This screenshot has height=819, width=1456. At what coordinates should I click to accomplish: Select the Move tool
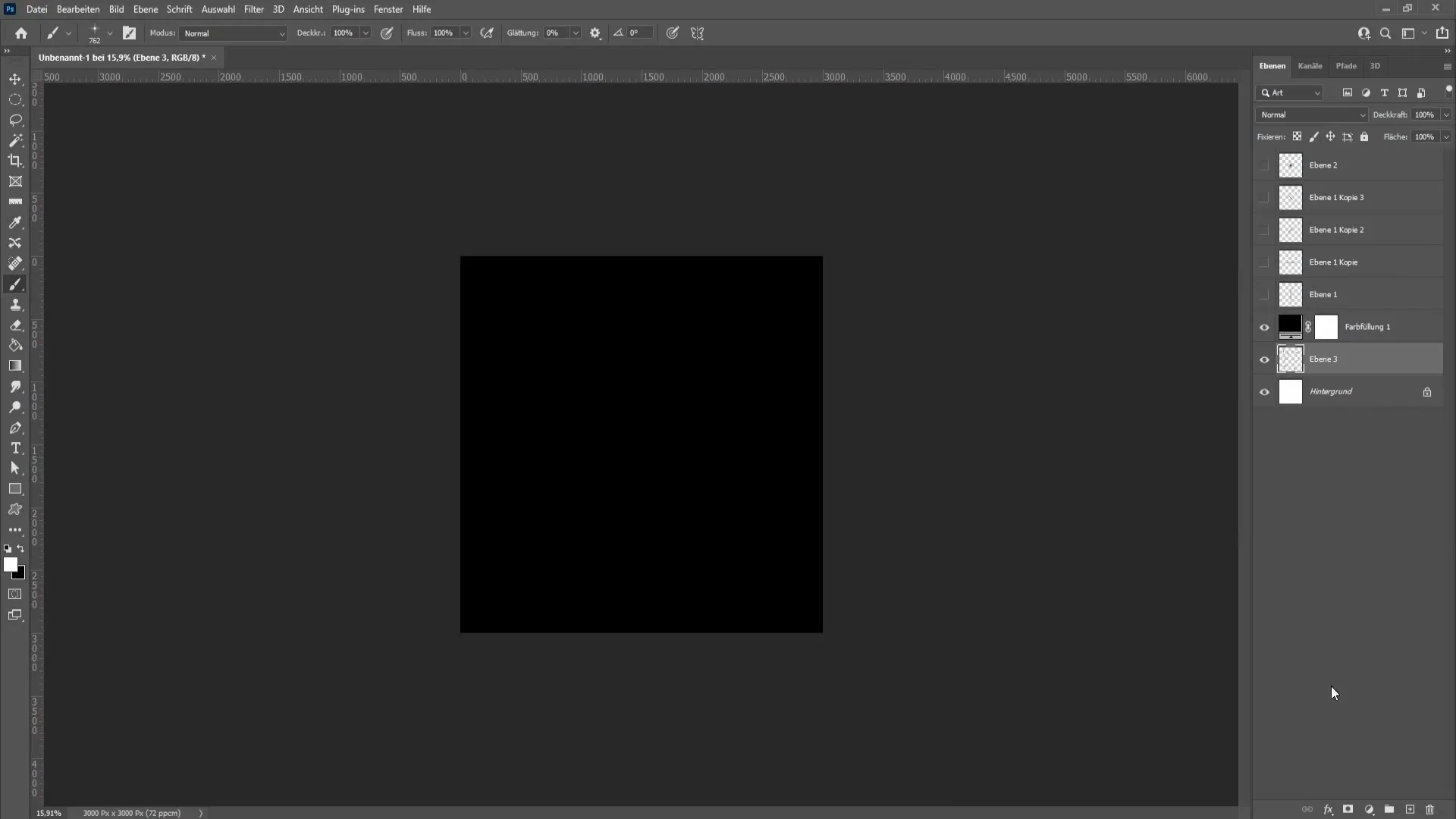[x=15, y=79]
